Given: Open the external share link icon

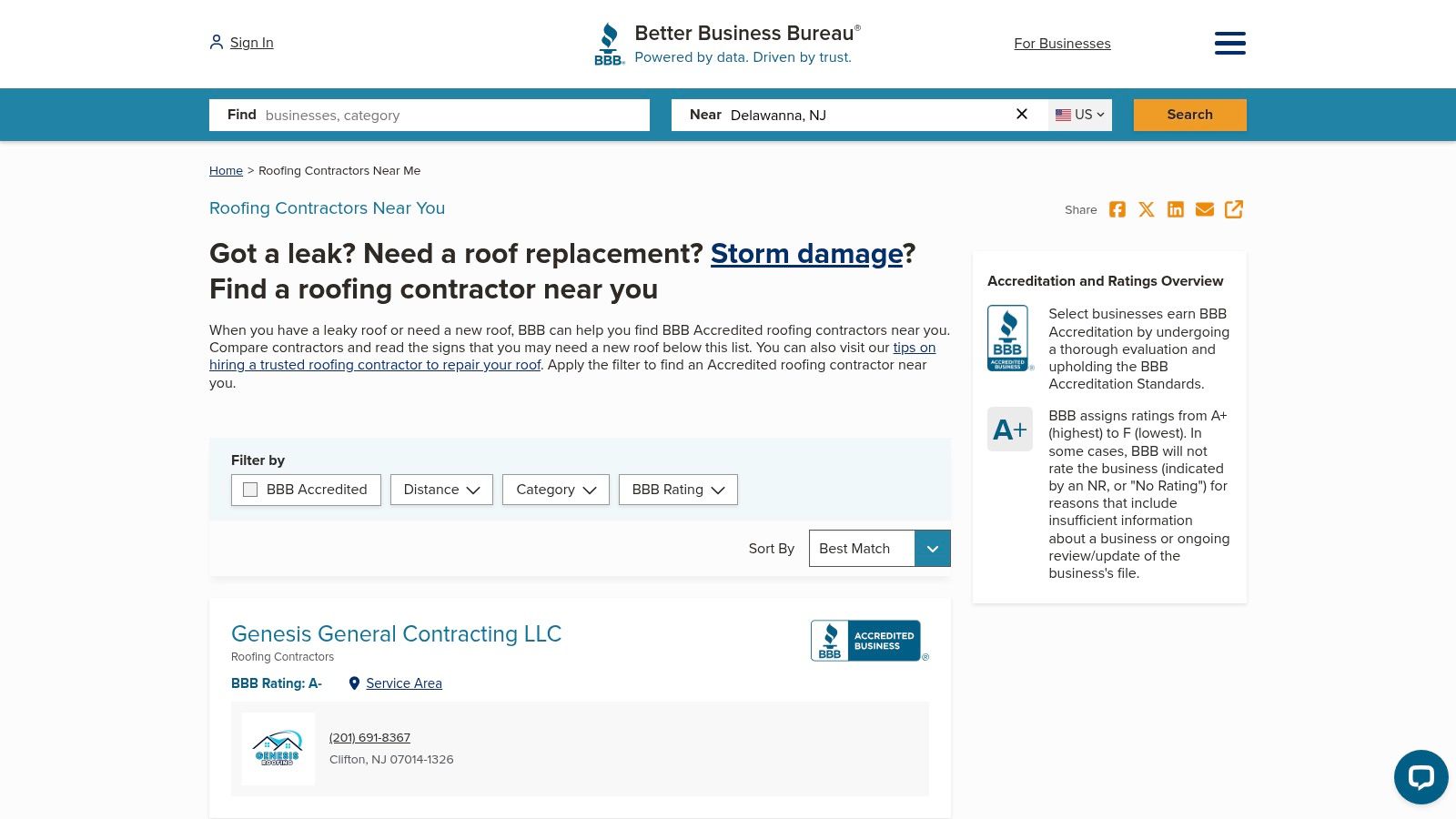Looking at the screenshot, I should coord(1234,209).
